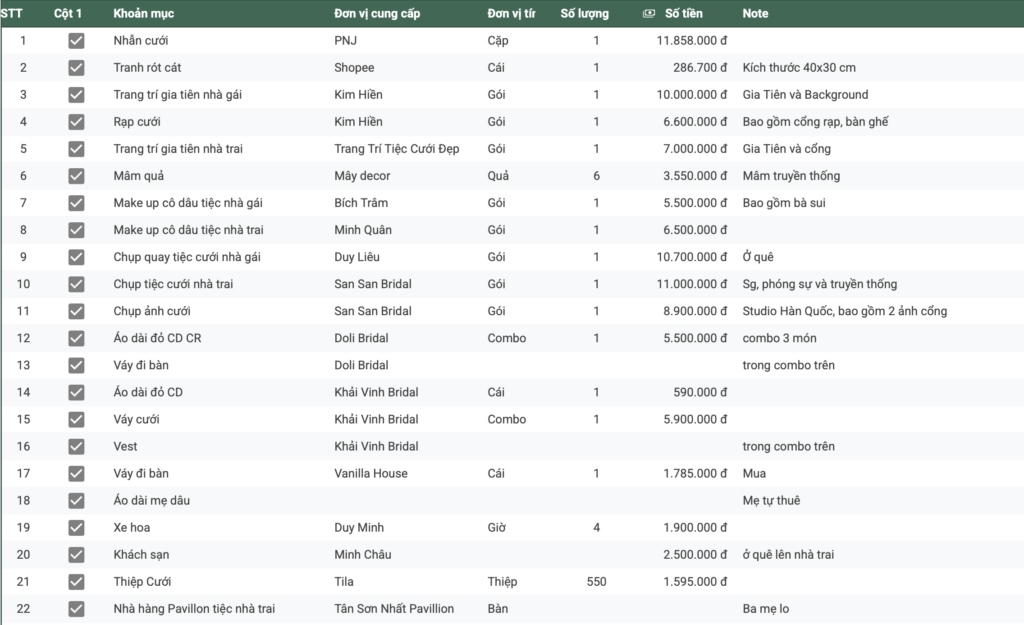
Task: Click the 8.900.000 đ amount cell
Action: (x=695, y=311)
